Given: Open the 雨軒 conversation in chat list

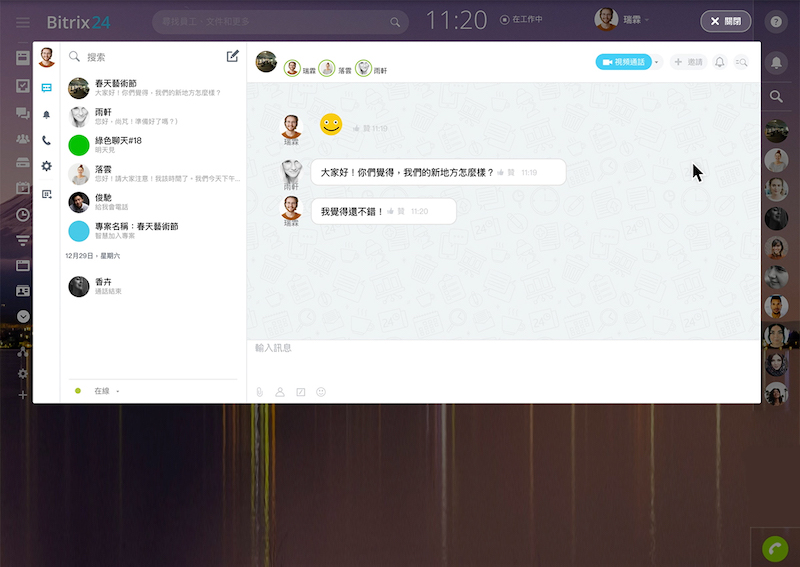Looking at the screenshot, I should (153, 116).
